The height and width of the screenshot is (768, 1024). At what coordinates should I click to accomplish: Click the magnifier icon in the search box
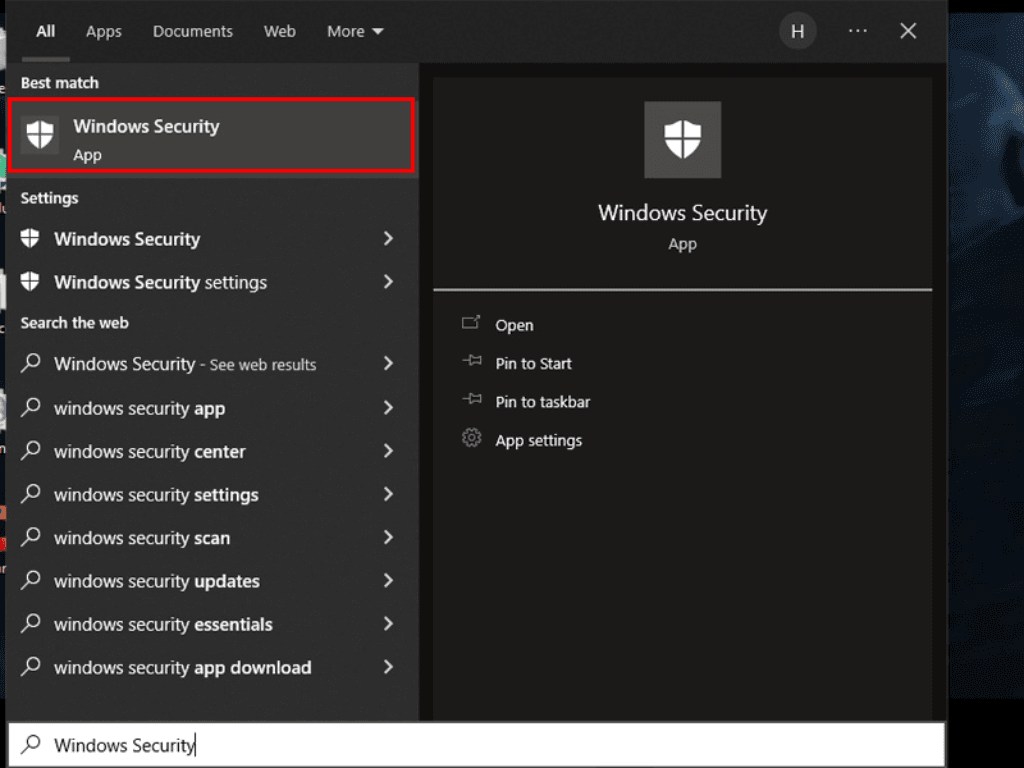pyautogui.click(x=32, y=745)
